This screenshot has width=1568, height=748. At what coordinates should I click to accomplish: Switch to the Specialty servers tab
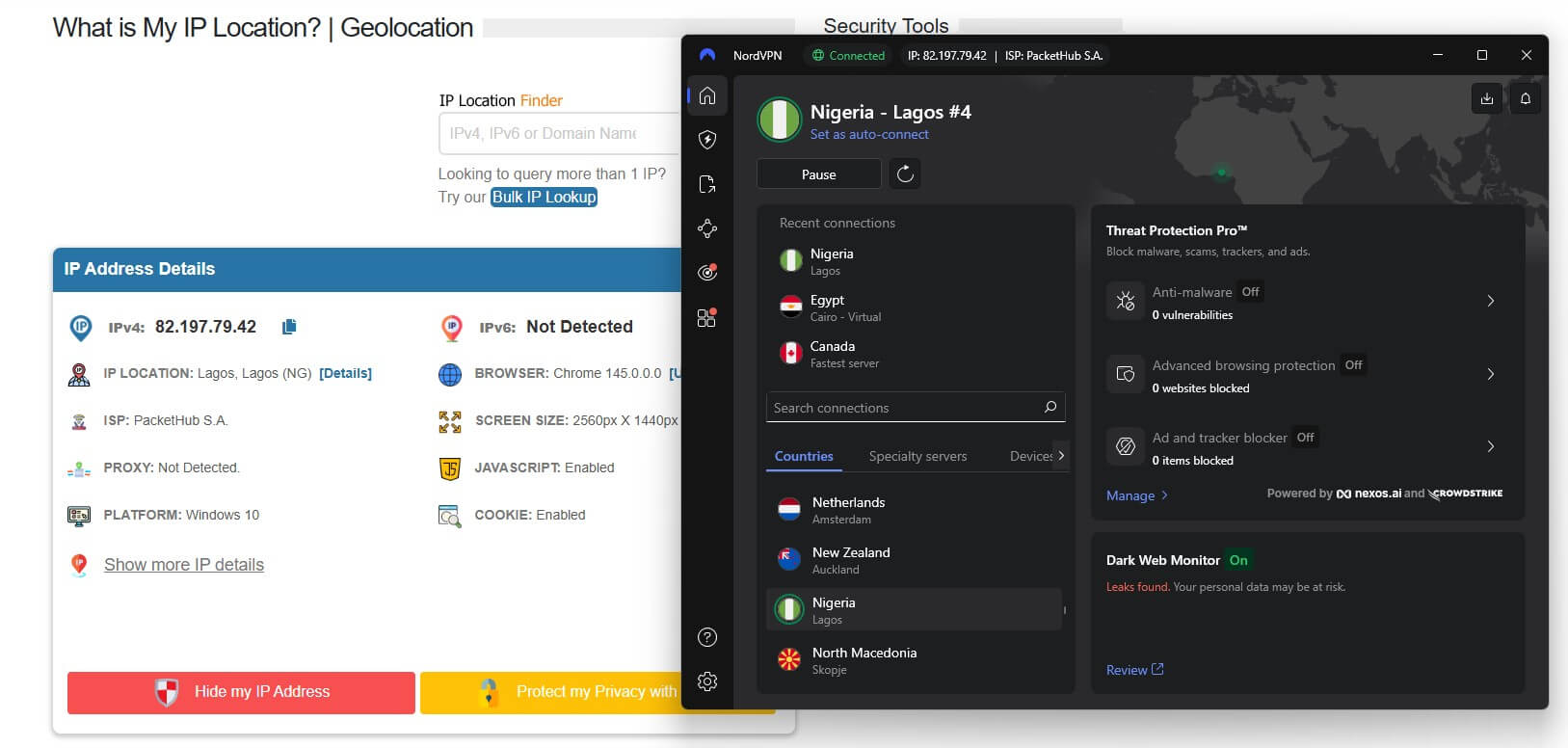917,456
